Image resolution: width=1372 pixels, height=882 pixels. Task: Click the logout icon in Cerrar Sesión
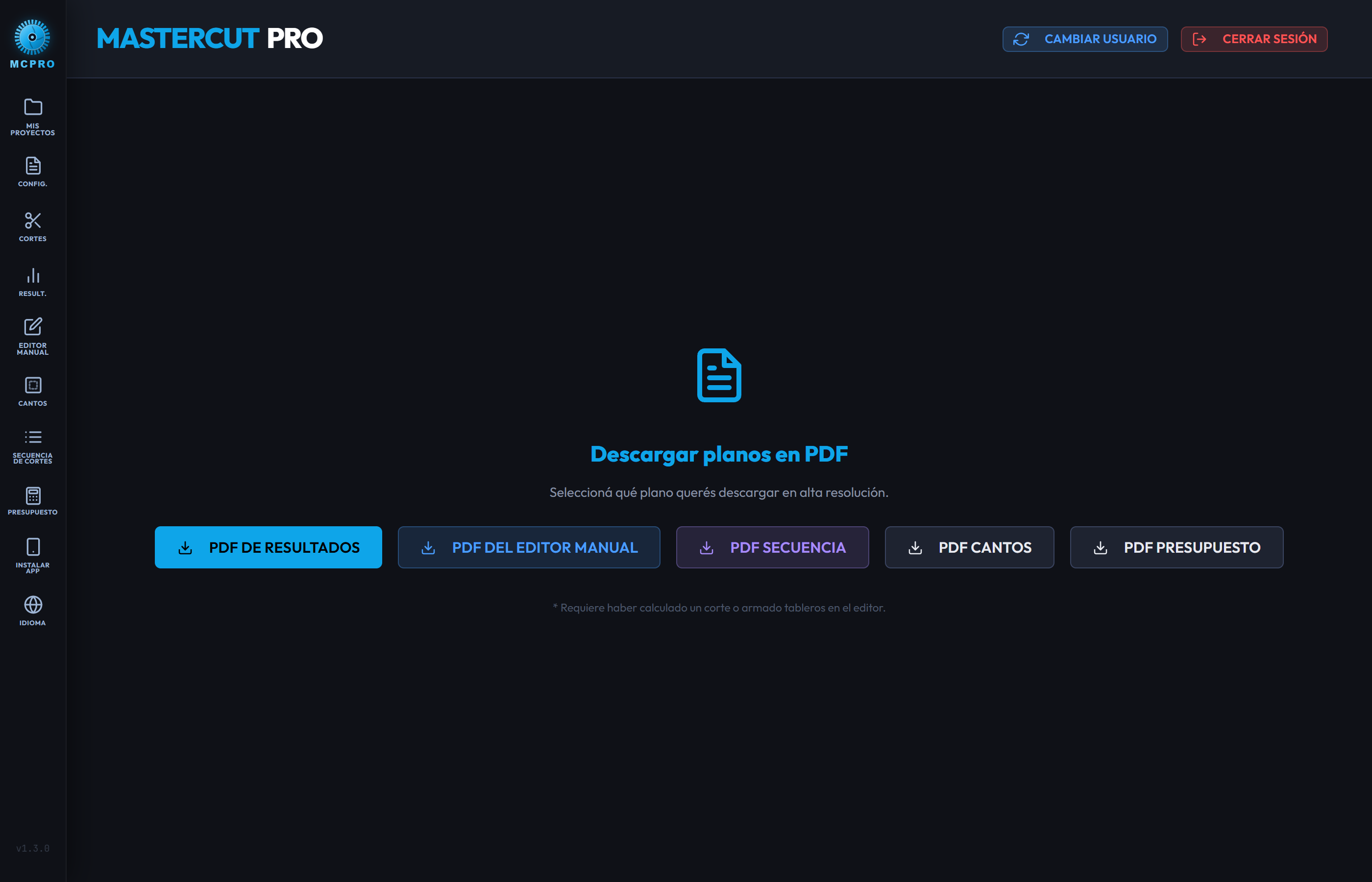point(1200,39)
